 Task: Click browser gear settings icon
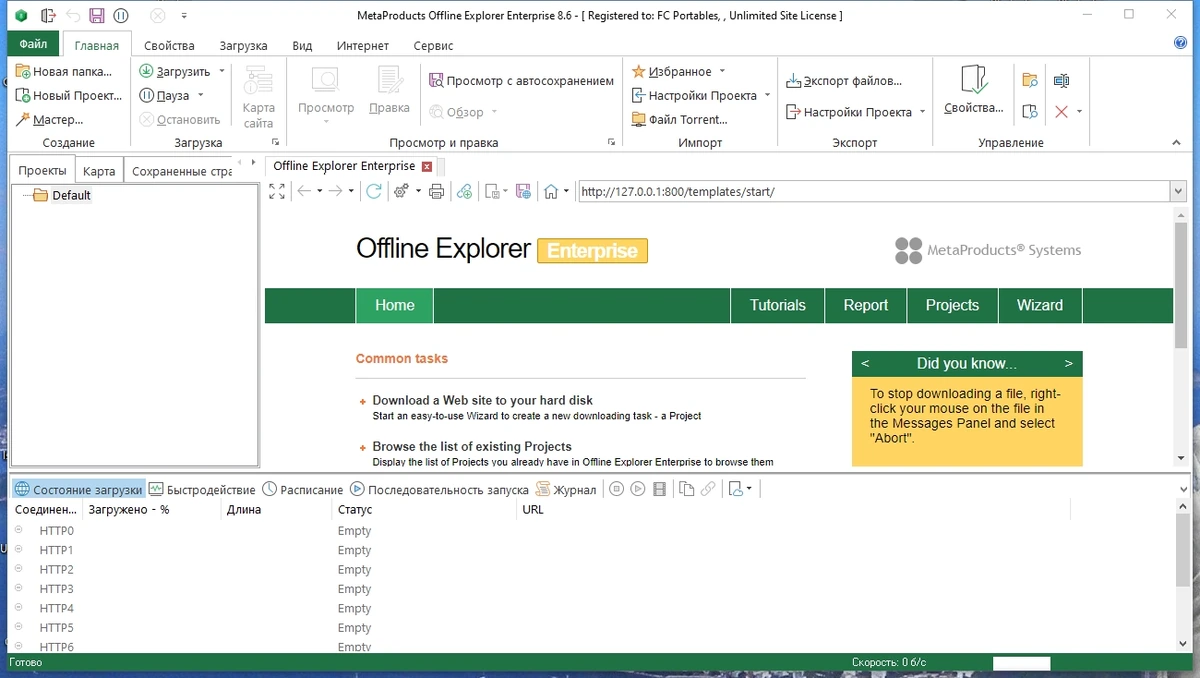click(401, 191)
